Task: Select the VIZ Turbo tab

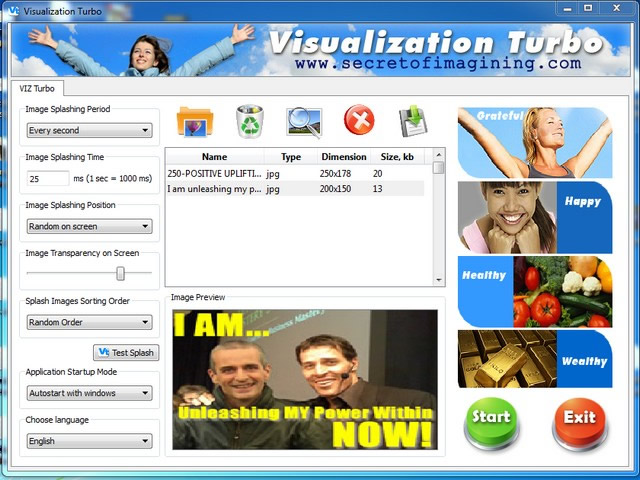Action: pos(37,89)
